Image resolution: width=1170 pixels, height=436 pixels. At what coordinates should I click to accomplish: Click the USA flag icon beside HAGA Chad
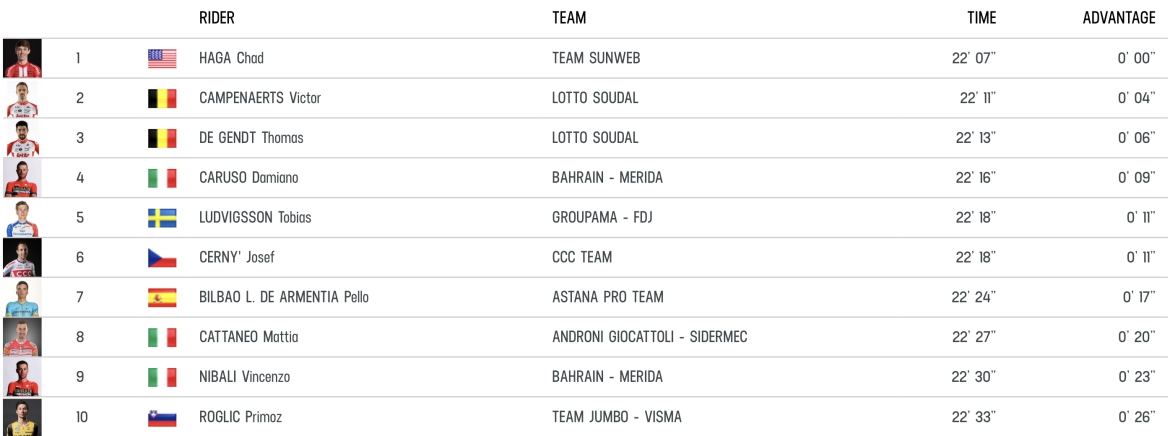[161, 59]
